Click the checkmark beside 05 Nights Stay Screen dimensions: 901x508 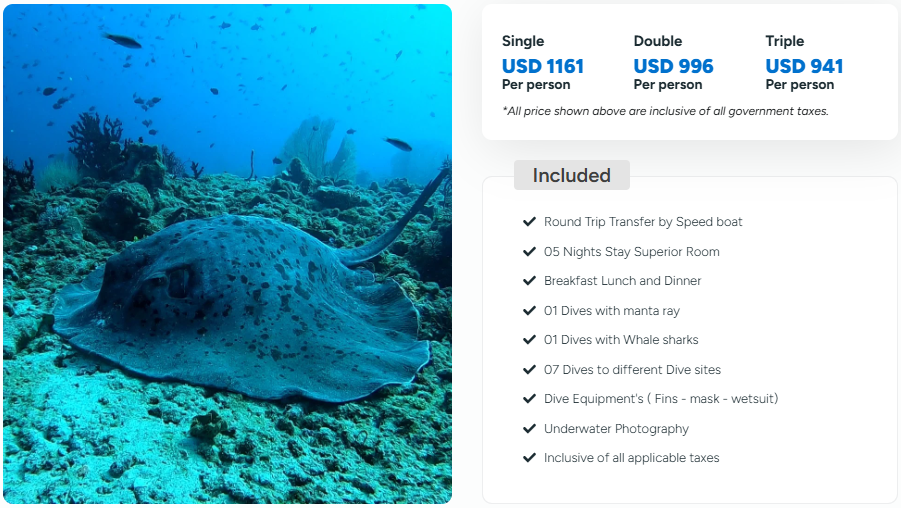click(529, 252)
